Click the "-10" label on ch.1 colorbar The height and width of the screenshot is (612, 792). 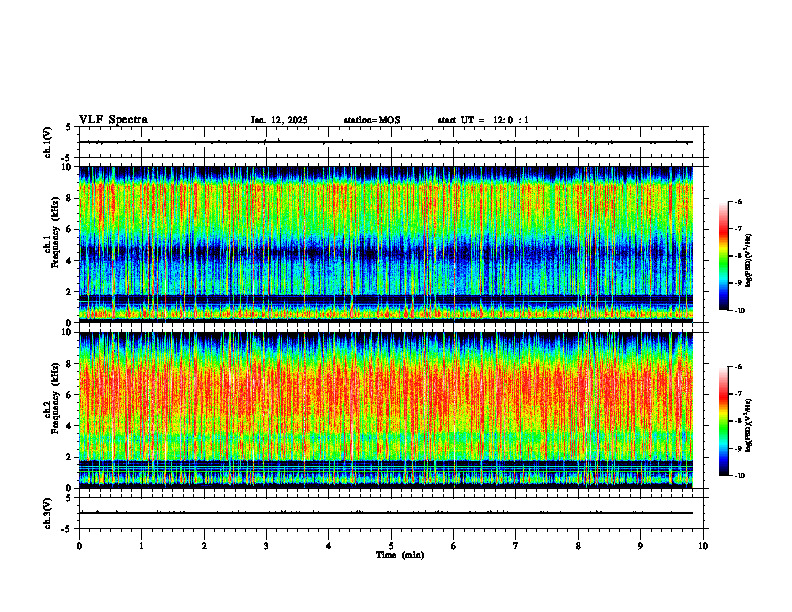739,311
